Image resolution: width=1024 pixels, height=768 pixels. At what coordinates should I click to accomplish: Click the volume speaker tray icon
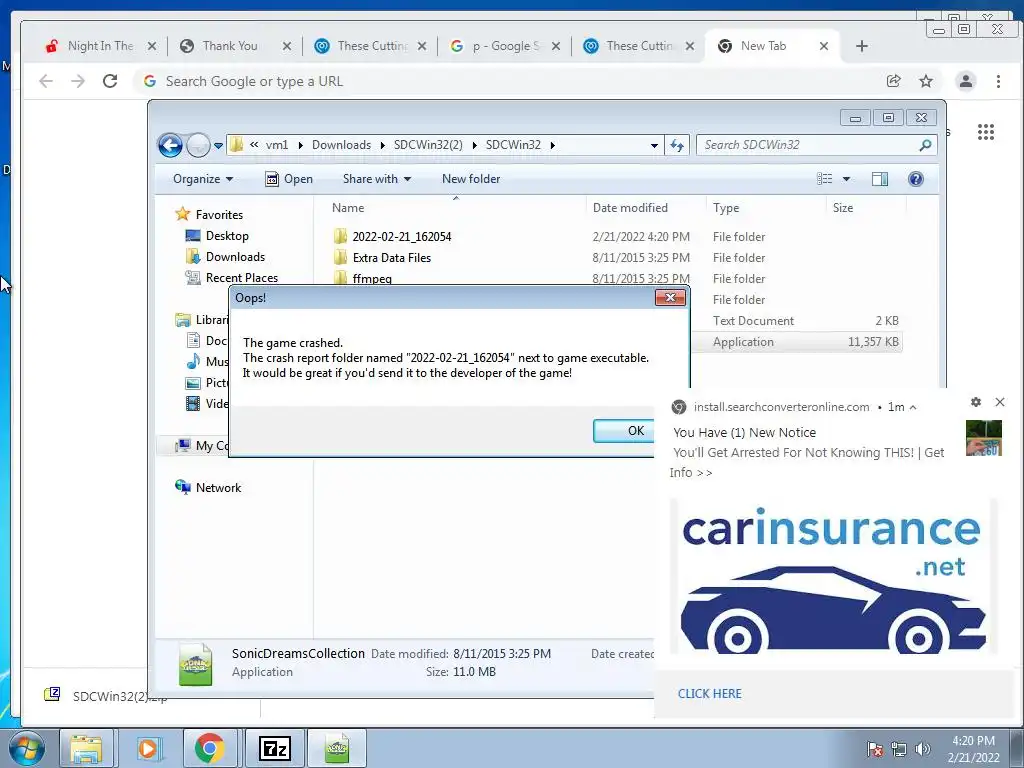922,749
